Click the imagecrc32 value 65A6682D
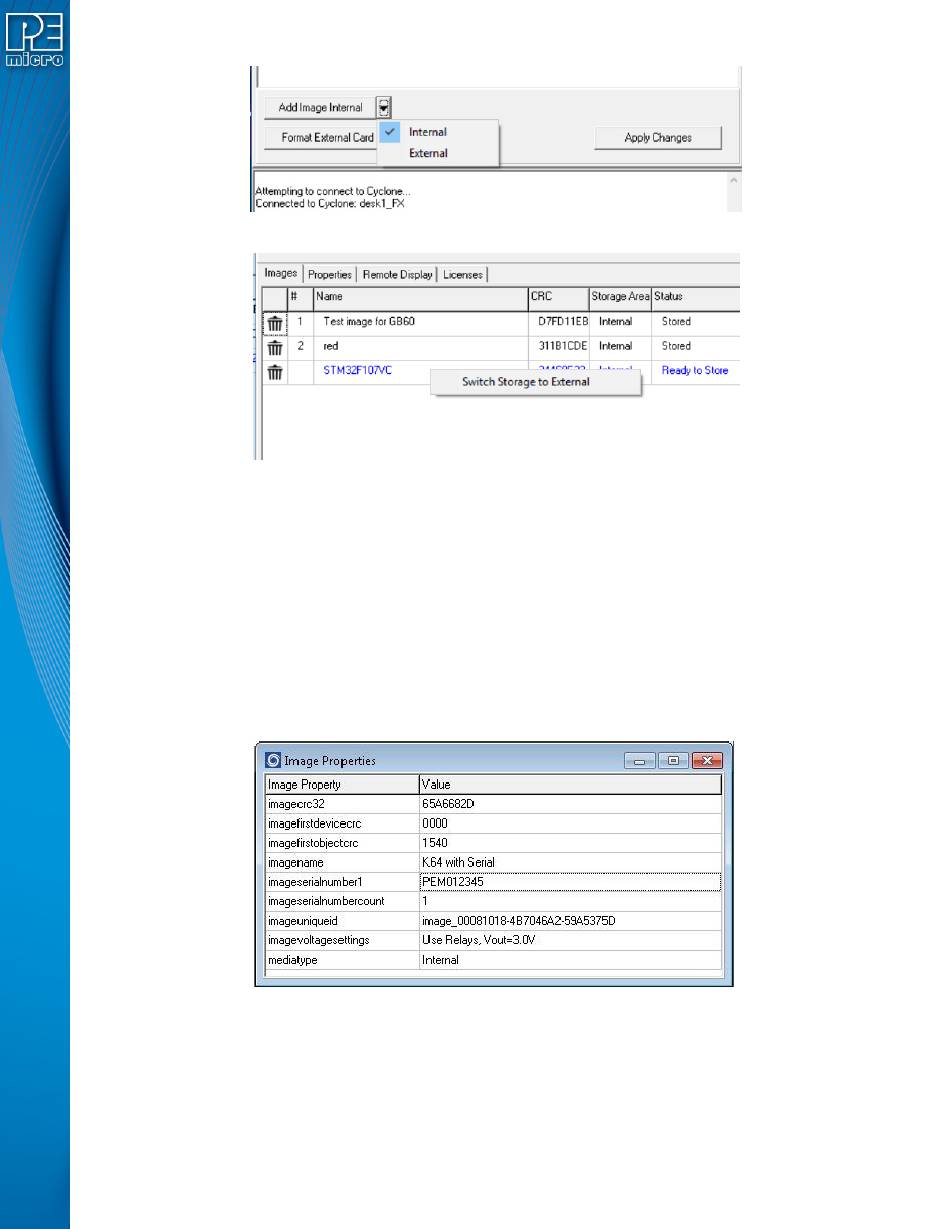 click(570, 803)
